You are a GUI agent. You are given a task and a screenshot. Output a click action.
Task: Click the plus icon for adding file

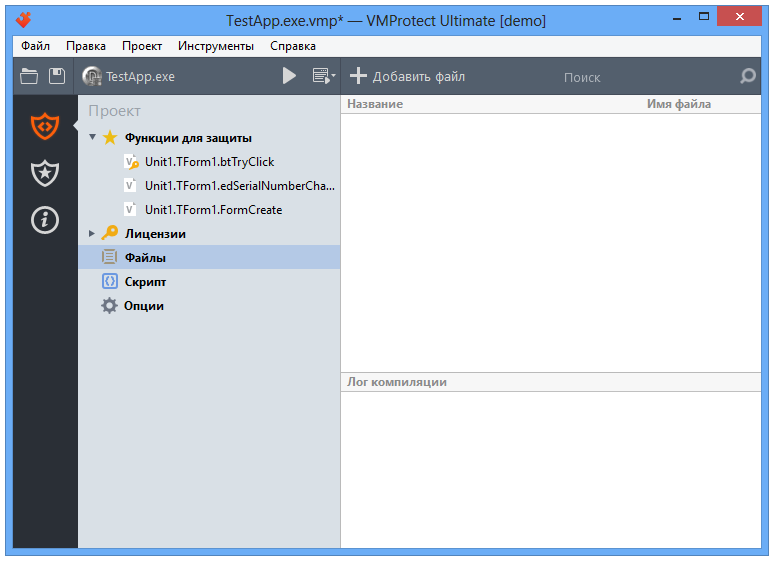click(x=358, y=76)
